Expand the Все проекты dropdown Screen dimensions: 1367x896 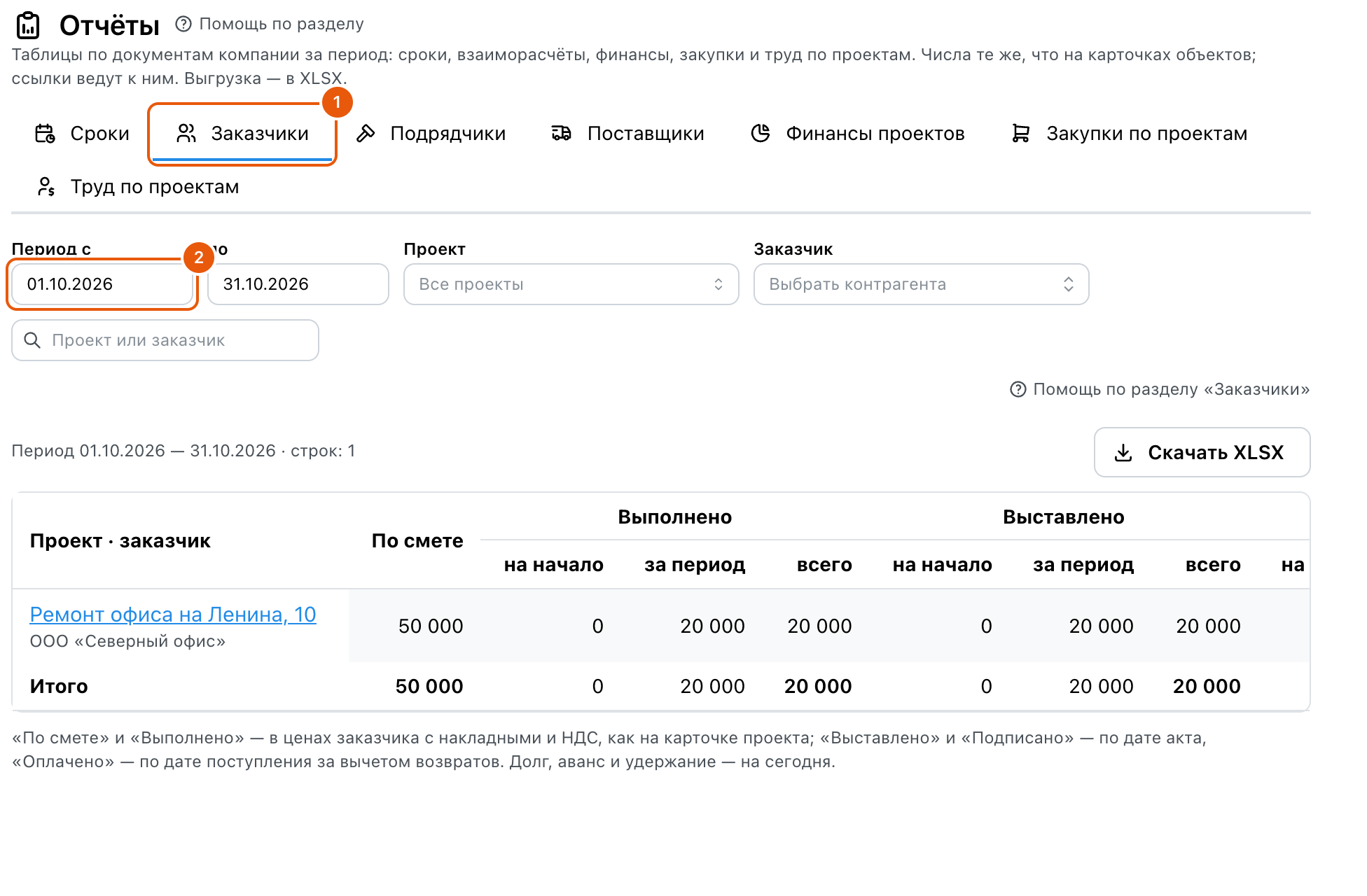[571, 284]
